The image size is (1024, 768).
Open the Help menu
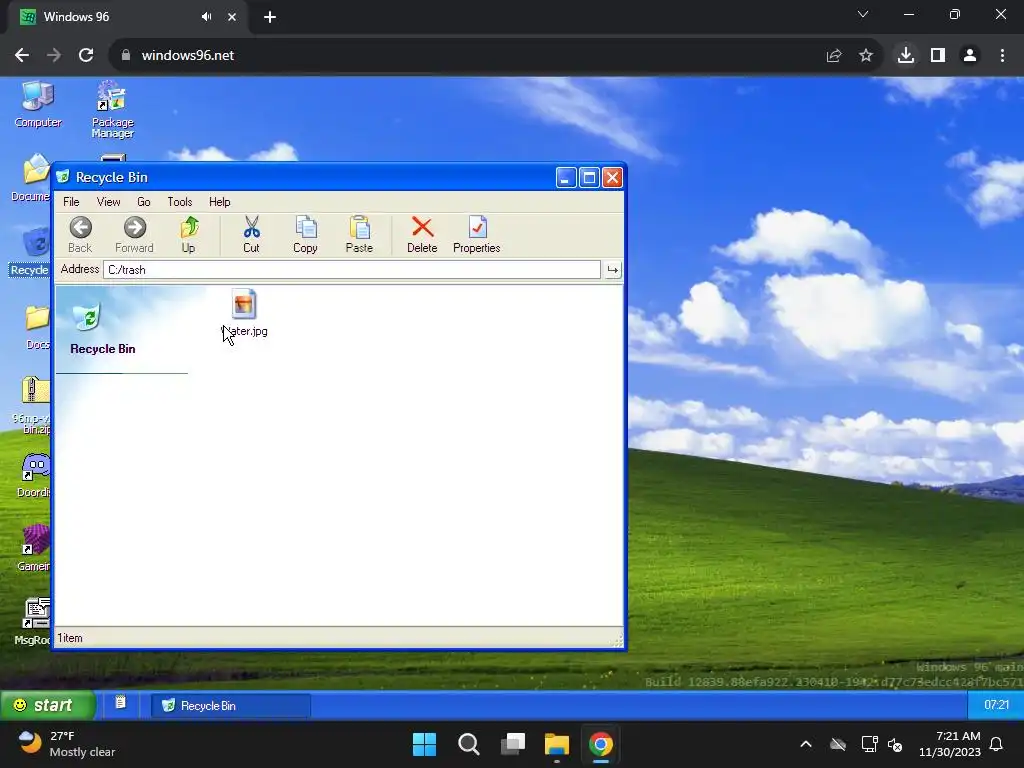[219, 202]
